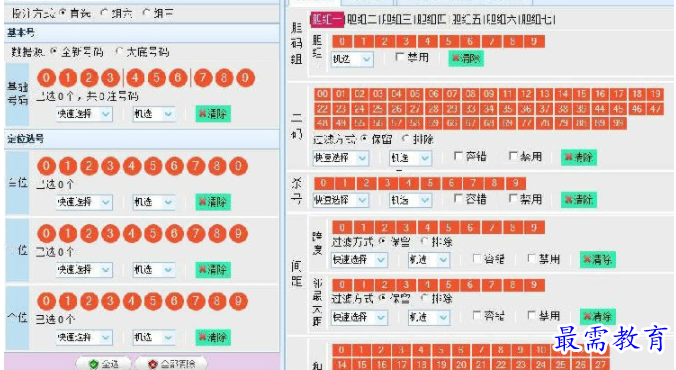Select two-digit code 00 in 二码 grid
The image size is (676, 370).
pyautogui.click(x=322, y=94)
